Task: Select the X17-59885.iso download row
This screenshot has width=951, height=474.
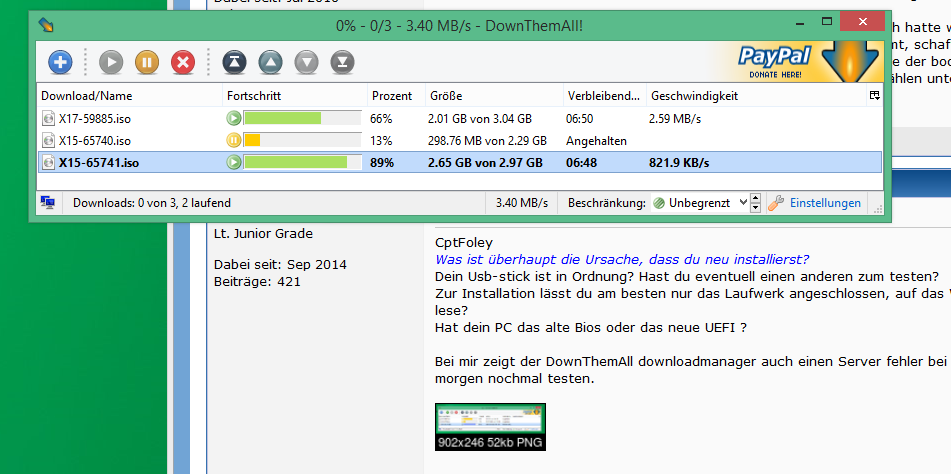Action: click(x=460, y=118)
